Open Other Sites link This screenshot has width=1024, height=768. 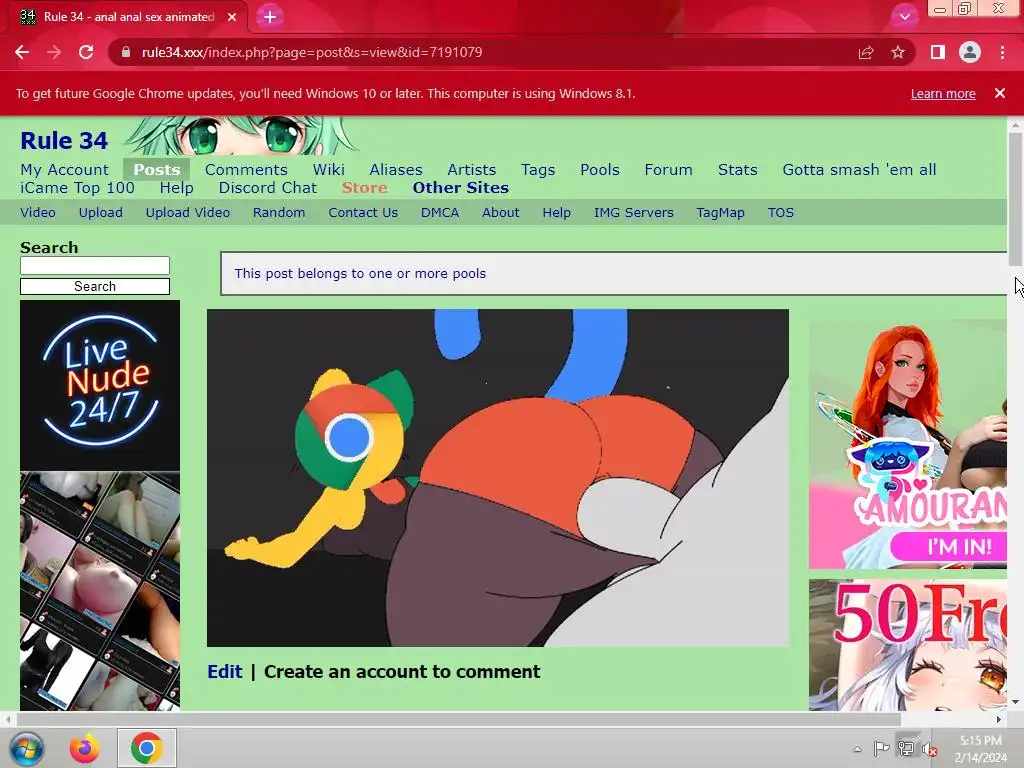tap(460, 188)
